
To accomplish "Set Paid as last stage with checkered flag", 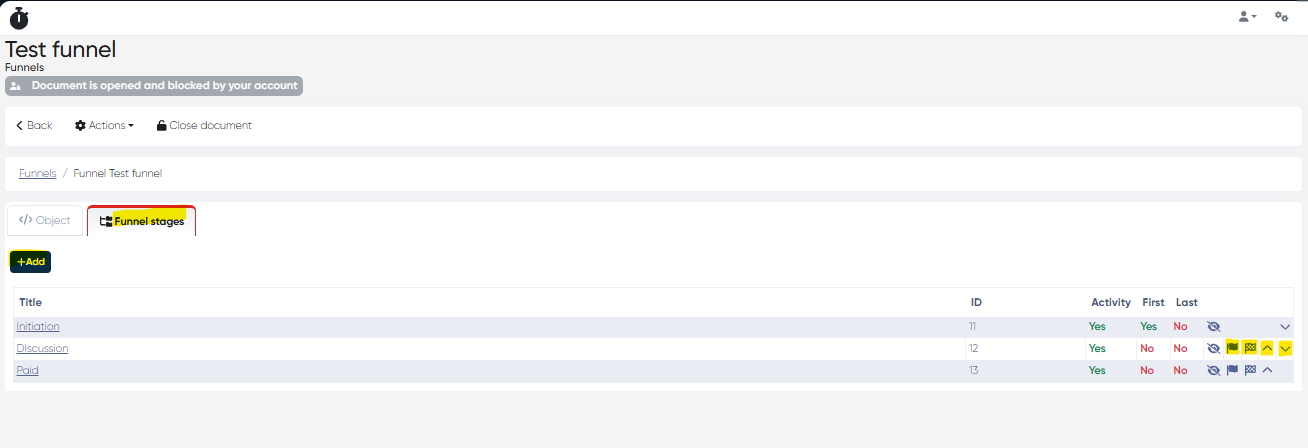I will coord(1250,371).
